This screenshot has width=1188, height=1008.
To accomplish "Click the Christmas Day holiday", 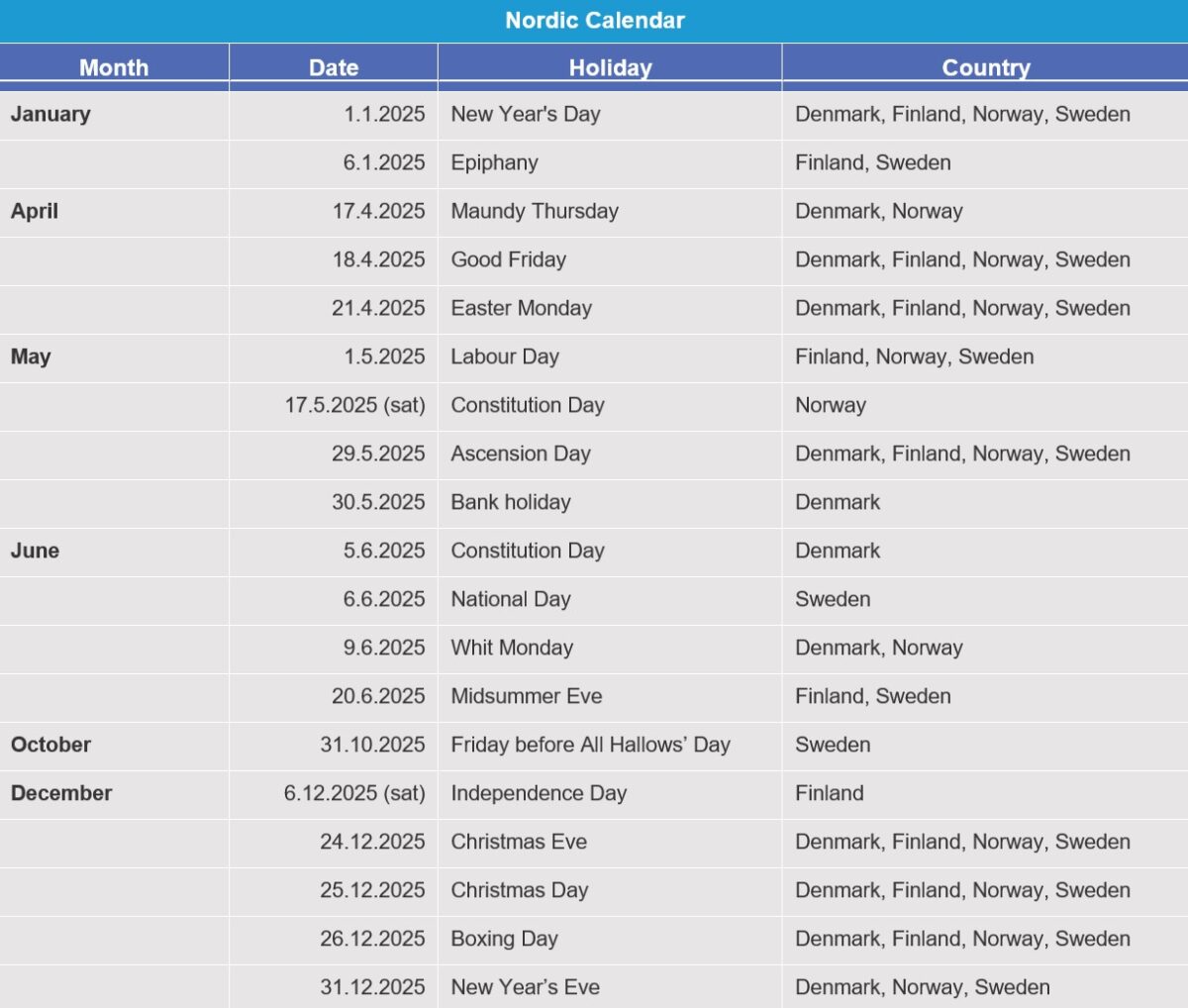I will coord(520,890).
